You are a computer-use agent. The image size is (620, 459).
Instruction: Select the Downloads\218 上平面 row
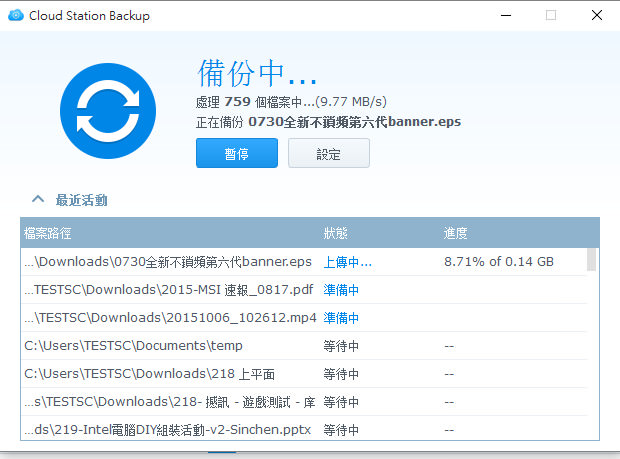[x=304, y=374]
